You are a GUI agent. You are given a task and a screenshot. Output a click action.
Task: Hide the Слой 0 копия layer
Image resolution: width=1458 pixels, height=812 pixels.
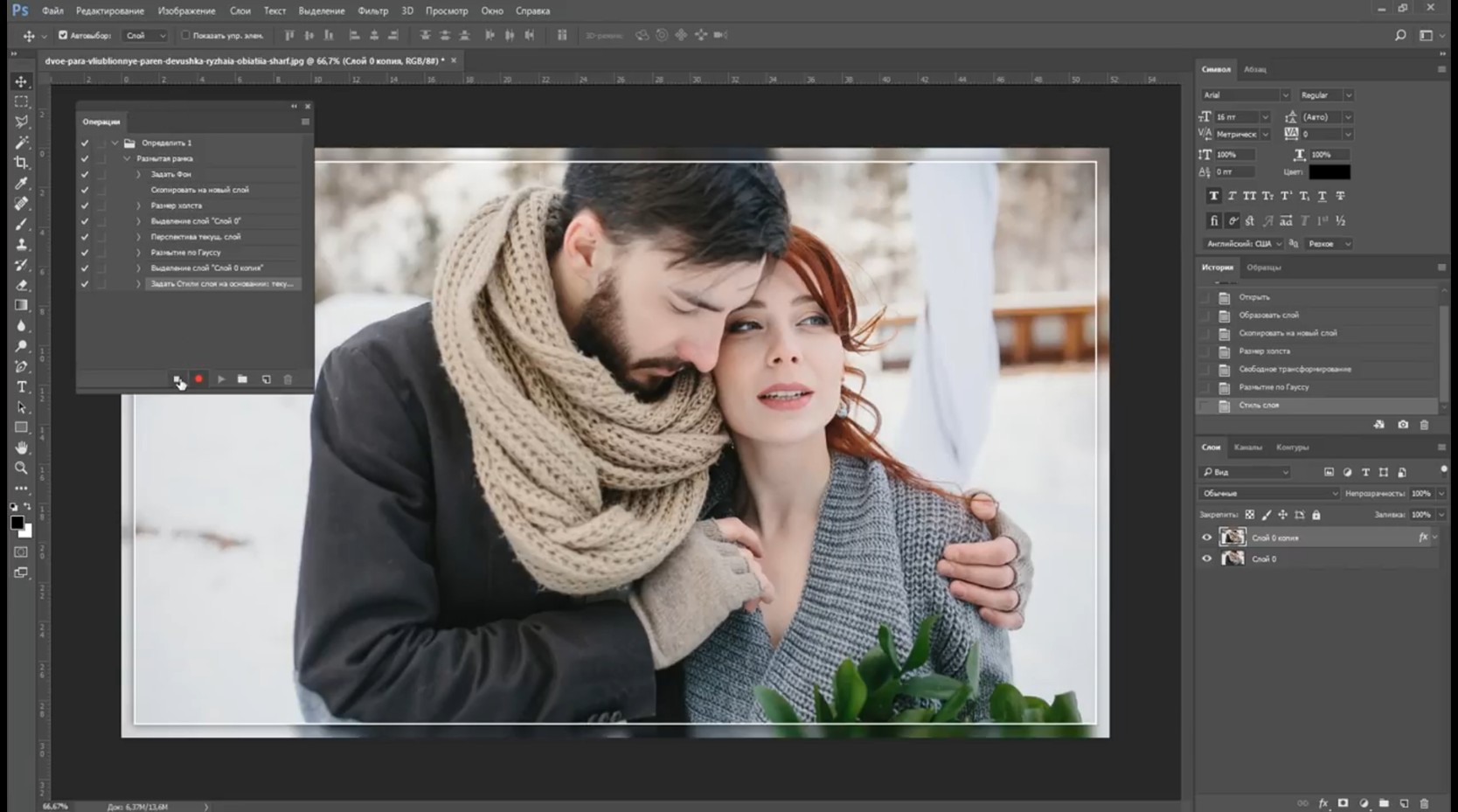point(1207,538)
